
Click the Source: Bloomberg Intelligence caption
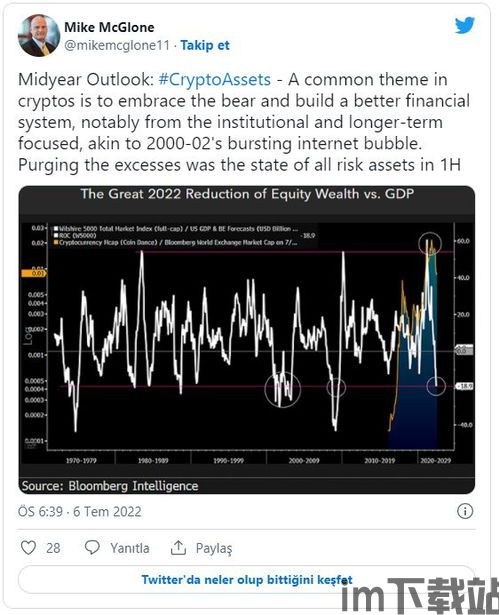point(110,486)
